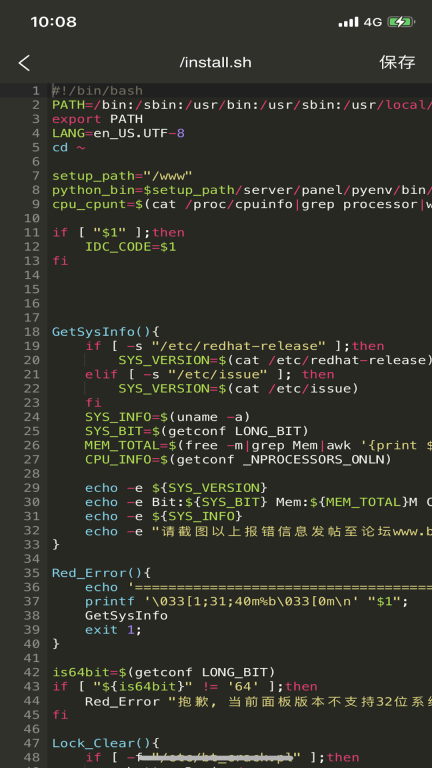Place cursor on #!/bin/bash line
Screen dimensions: 432x768
[x=97, y=91]
